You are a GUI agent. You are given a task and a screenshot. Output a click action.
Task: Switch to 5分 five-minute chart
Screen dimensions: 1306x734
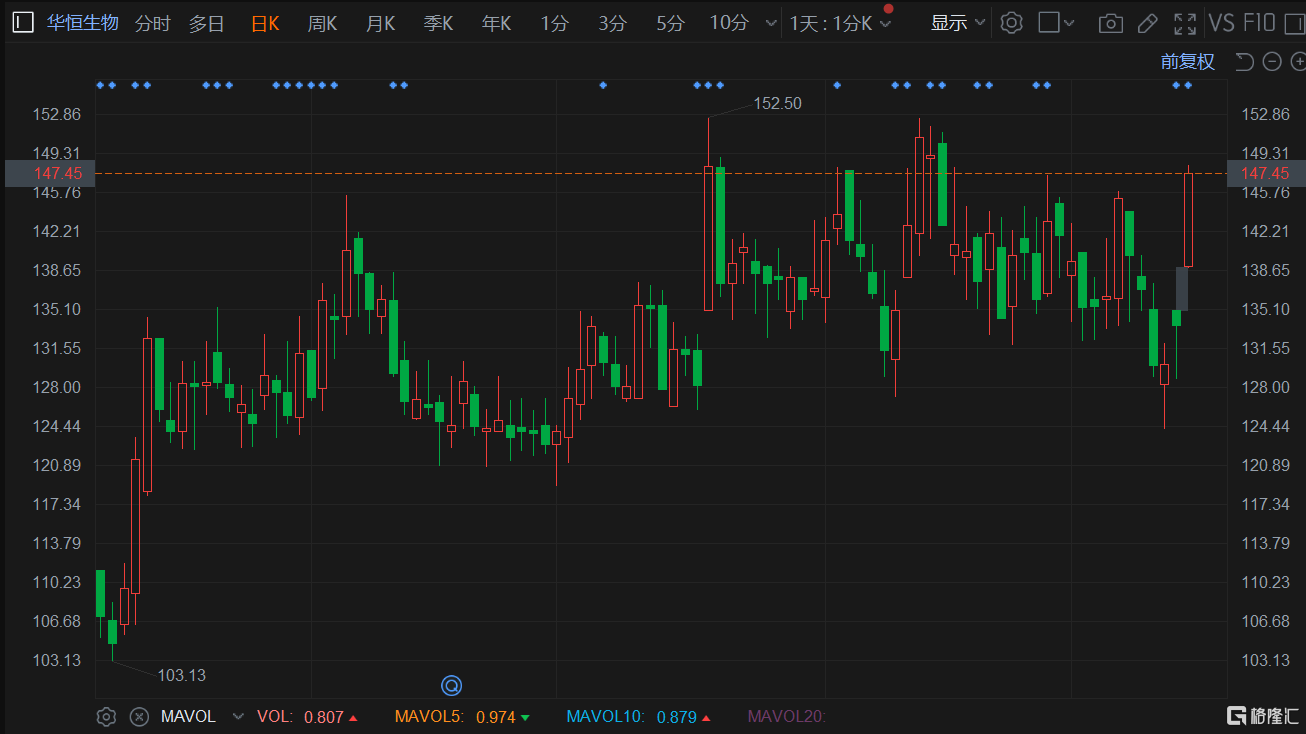(670, 23)
